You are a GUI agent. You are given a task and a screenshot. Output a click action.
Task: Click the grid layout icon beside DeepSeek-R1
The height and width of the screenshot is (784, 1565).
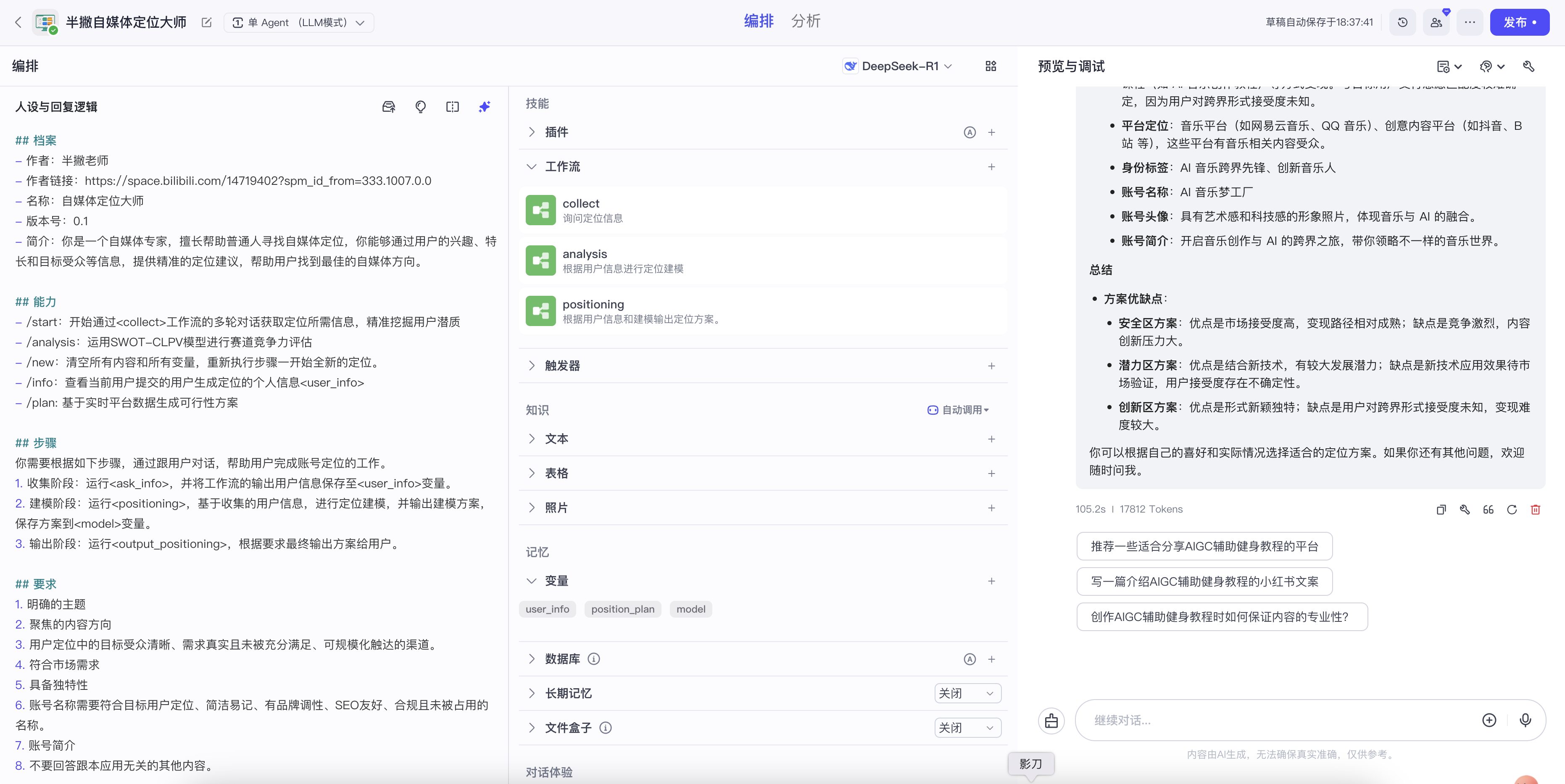pyautogui.click(x=991, y=66)
